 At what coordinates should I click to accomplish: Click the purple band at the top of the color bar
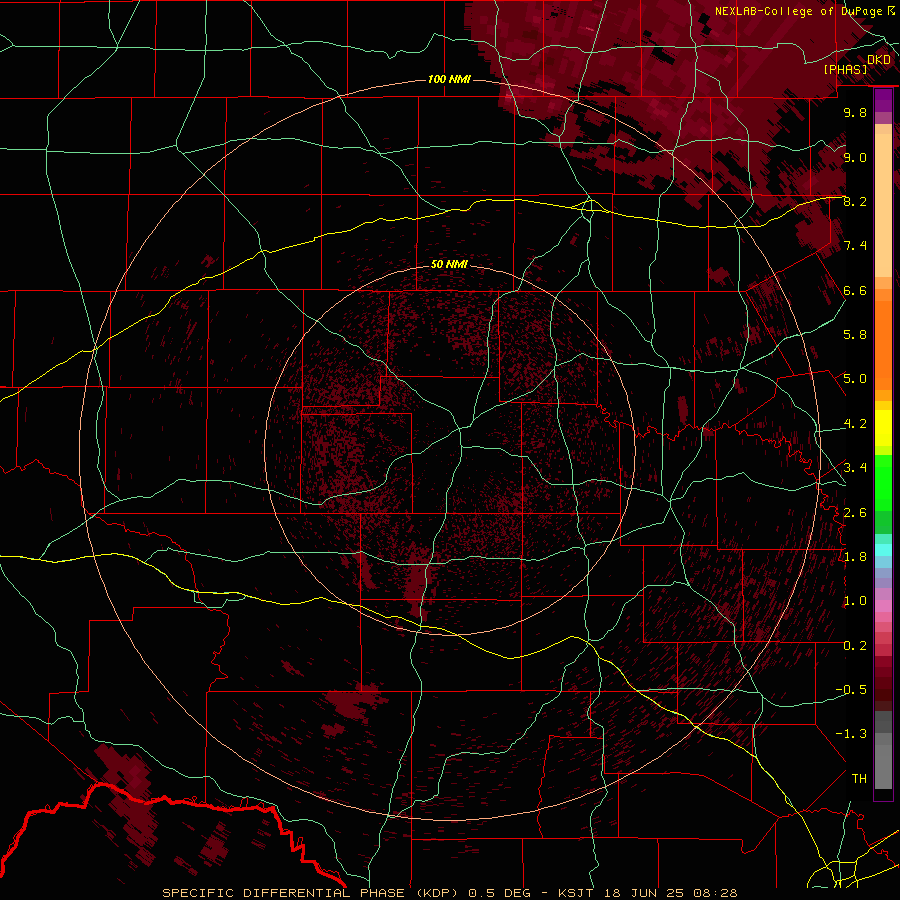tap(883, 101)
